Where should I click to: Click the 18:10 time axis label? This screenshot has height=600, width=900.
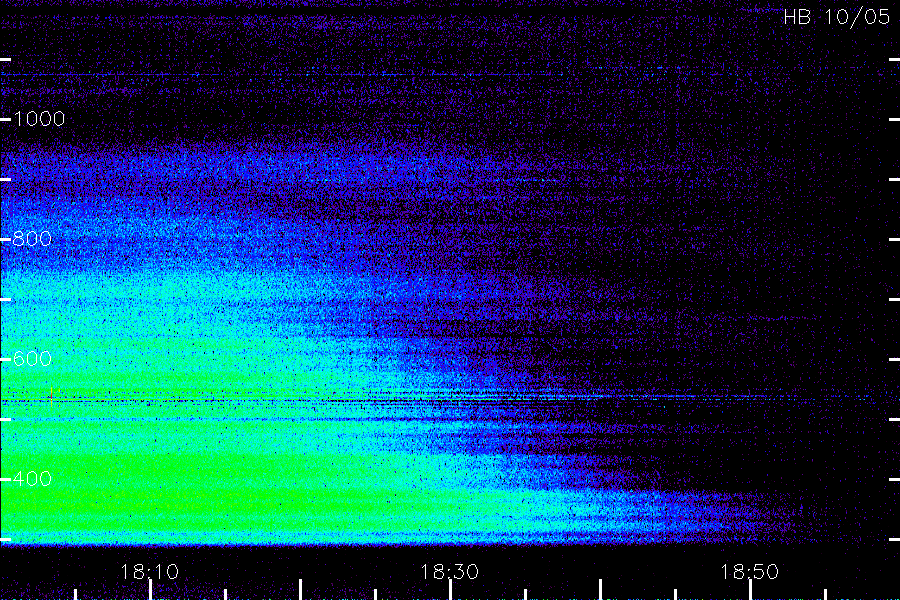tap(150, 572)
